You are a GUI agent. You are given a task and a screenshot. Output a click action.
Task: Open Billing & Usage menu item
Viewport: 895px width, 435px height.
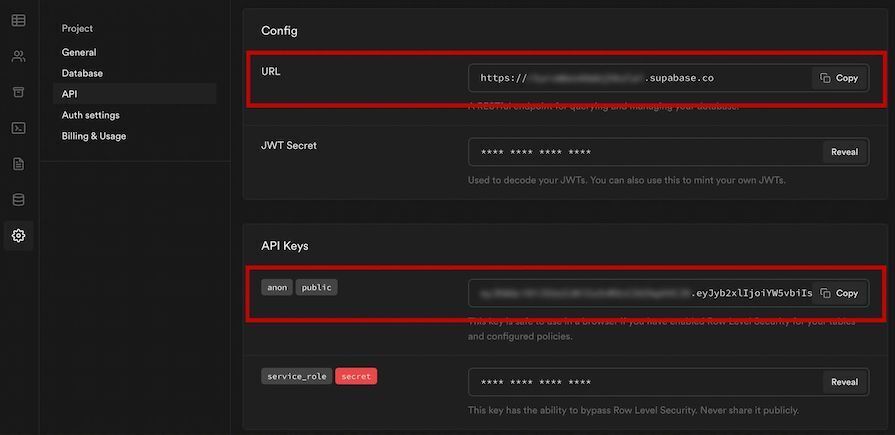(x=94, y=136)
